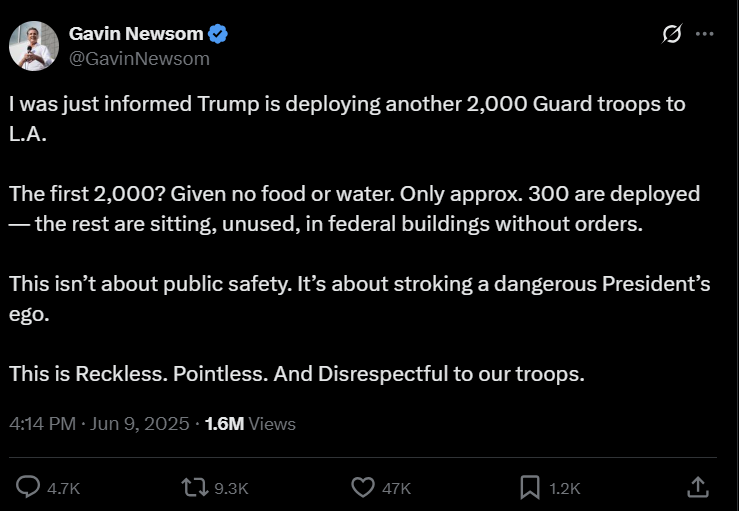Click the tweet's first sentence about Guard troops
The image size is (739, 511).
pos(347,104)
